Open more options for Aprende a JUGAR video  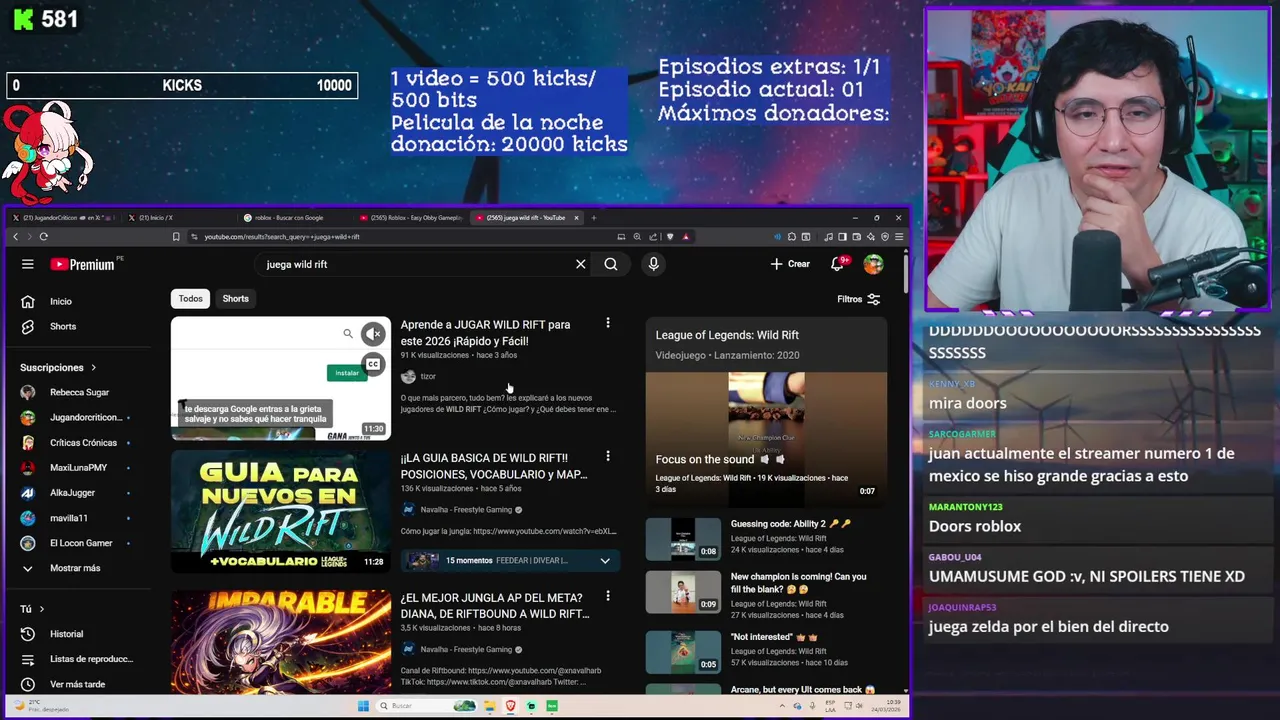(x=607, y=323)
